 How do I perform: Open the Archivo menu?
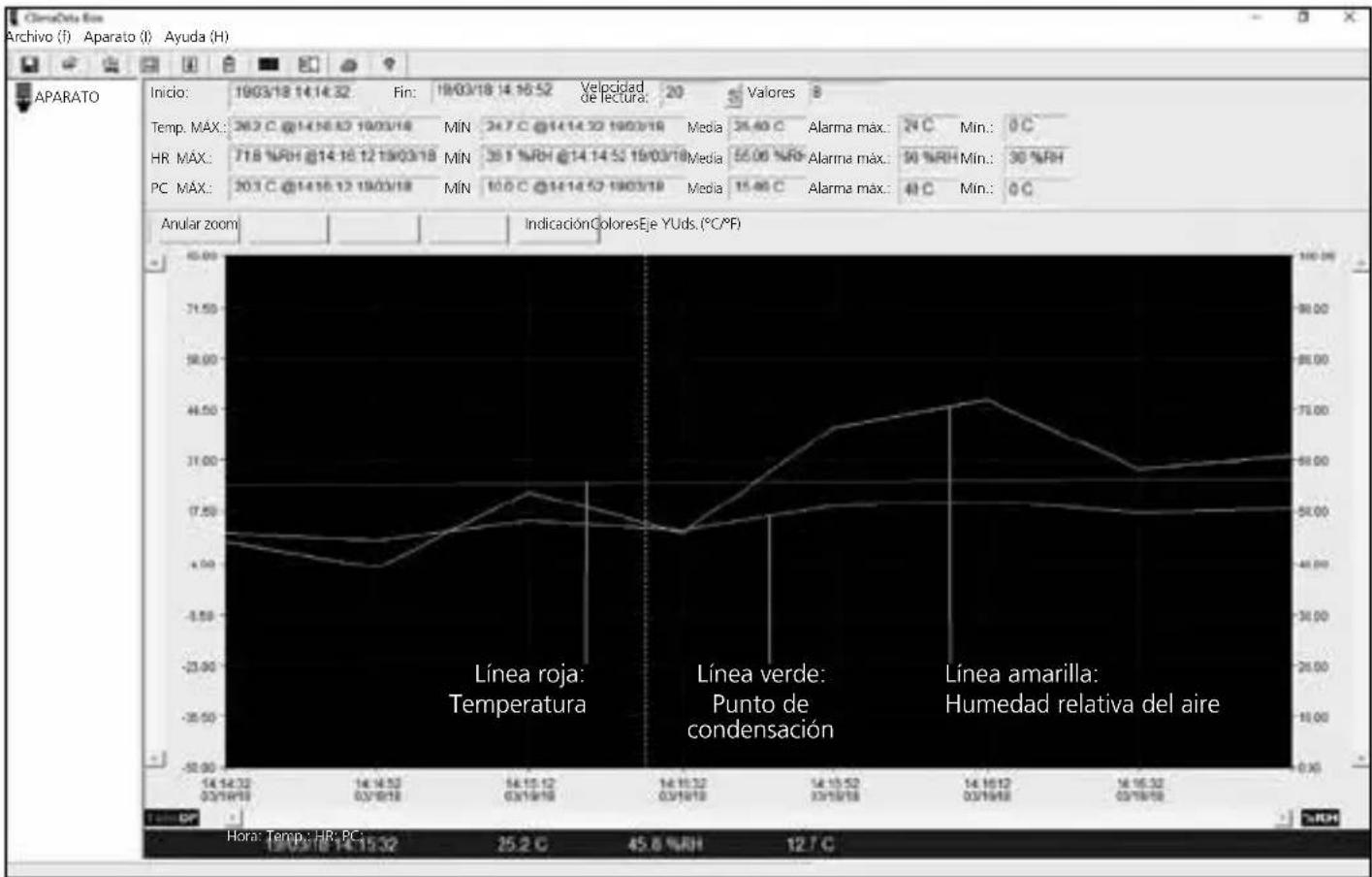pos(39,36)
